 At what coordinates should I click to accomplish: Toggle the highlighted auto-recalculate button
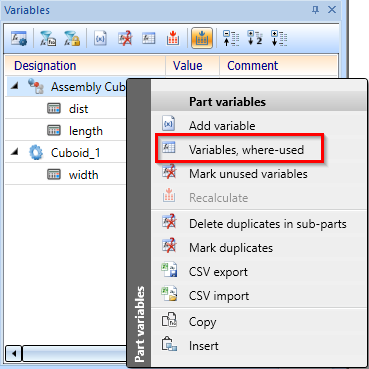(202, 38)
